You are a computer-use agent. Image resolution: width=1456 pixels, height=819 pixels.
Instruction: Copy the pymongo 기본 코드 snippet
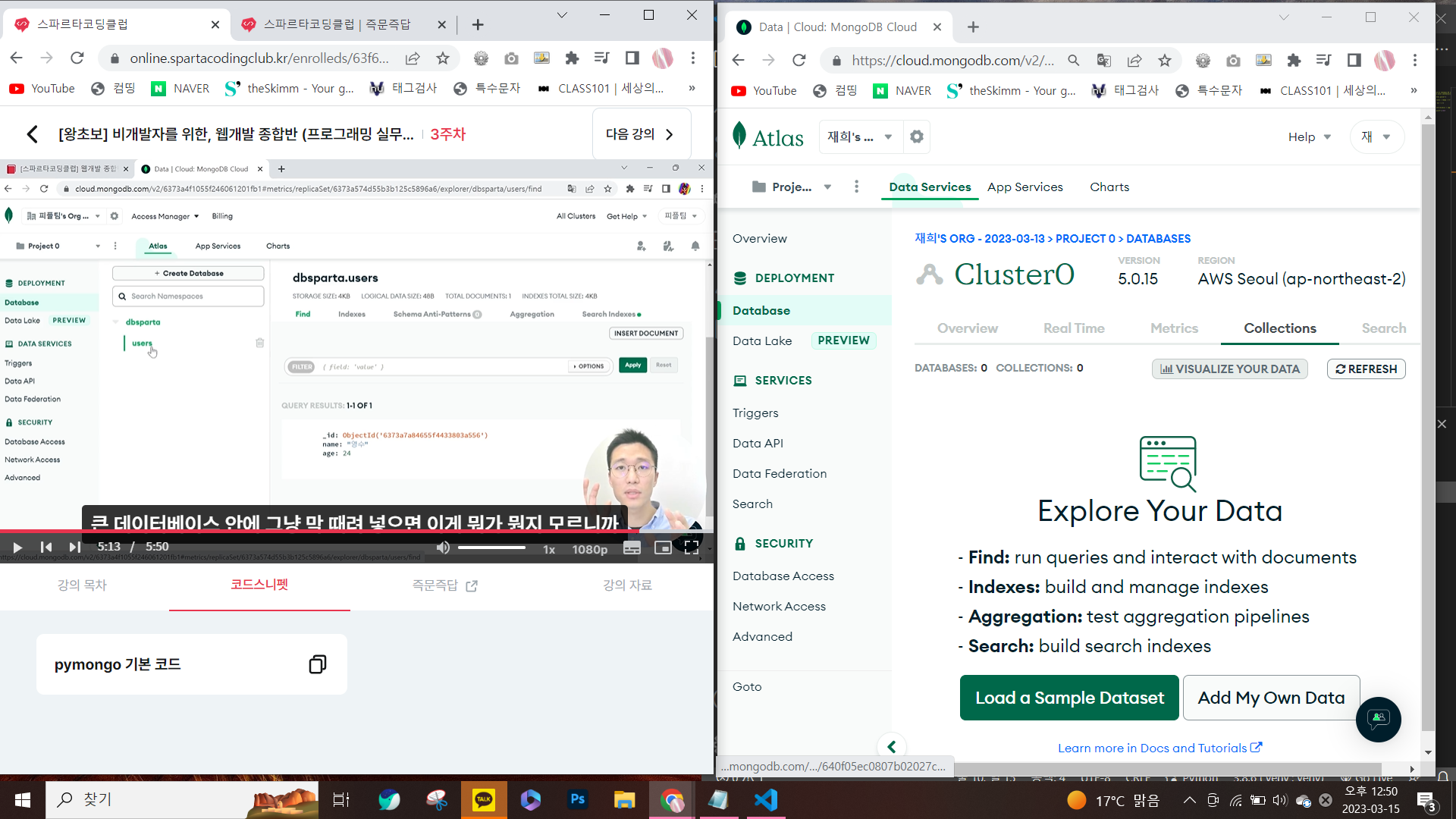point(318,664)
